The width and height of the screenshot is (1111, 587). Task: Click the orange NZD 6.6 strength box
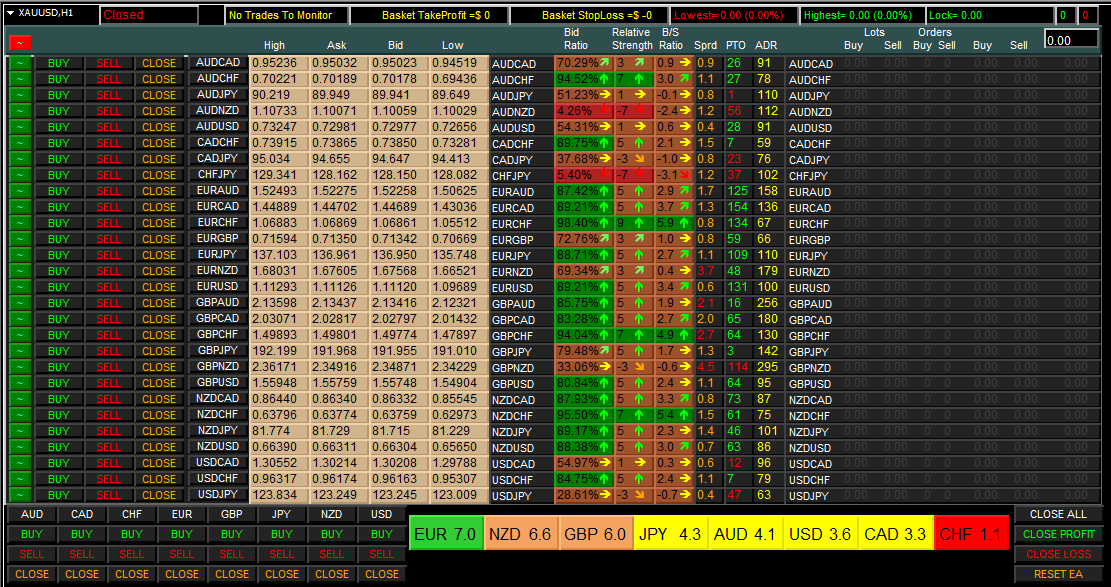coord(521,533)
